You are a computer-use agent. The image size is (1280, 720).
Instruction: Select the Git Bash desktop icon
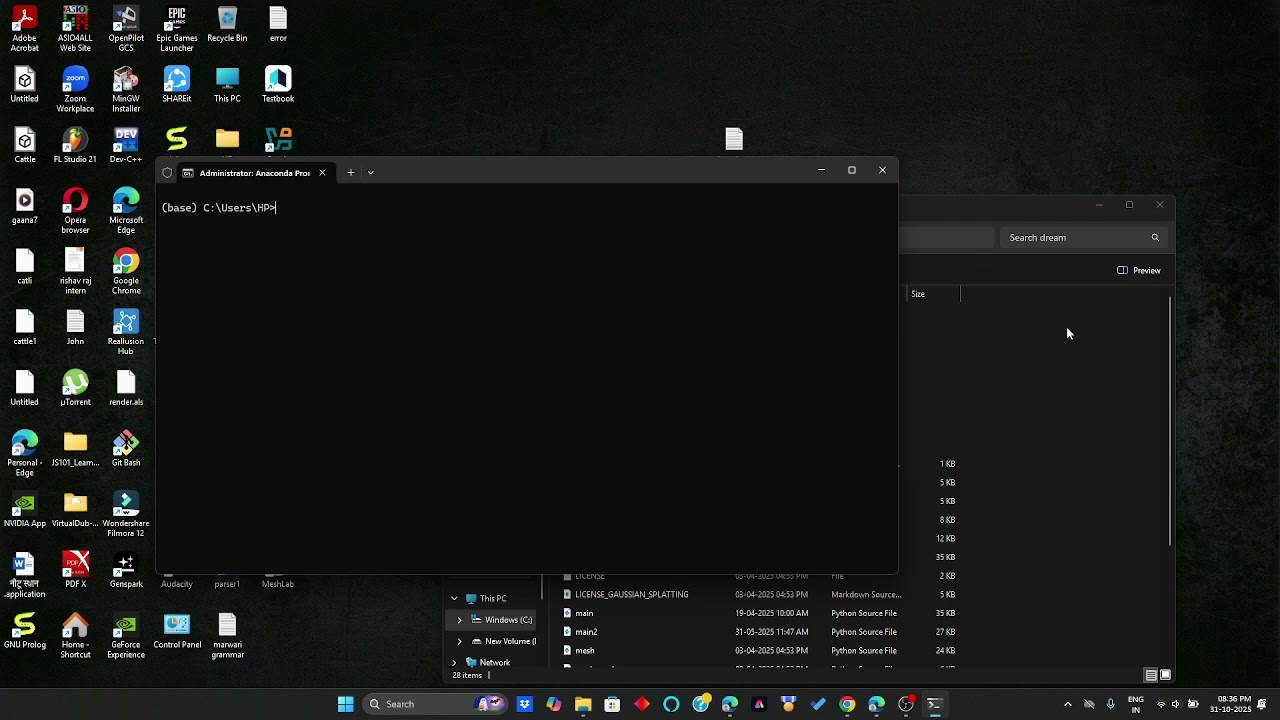point(126,449)
